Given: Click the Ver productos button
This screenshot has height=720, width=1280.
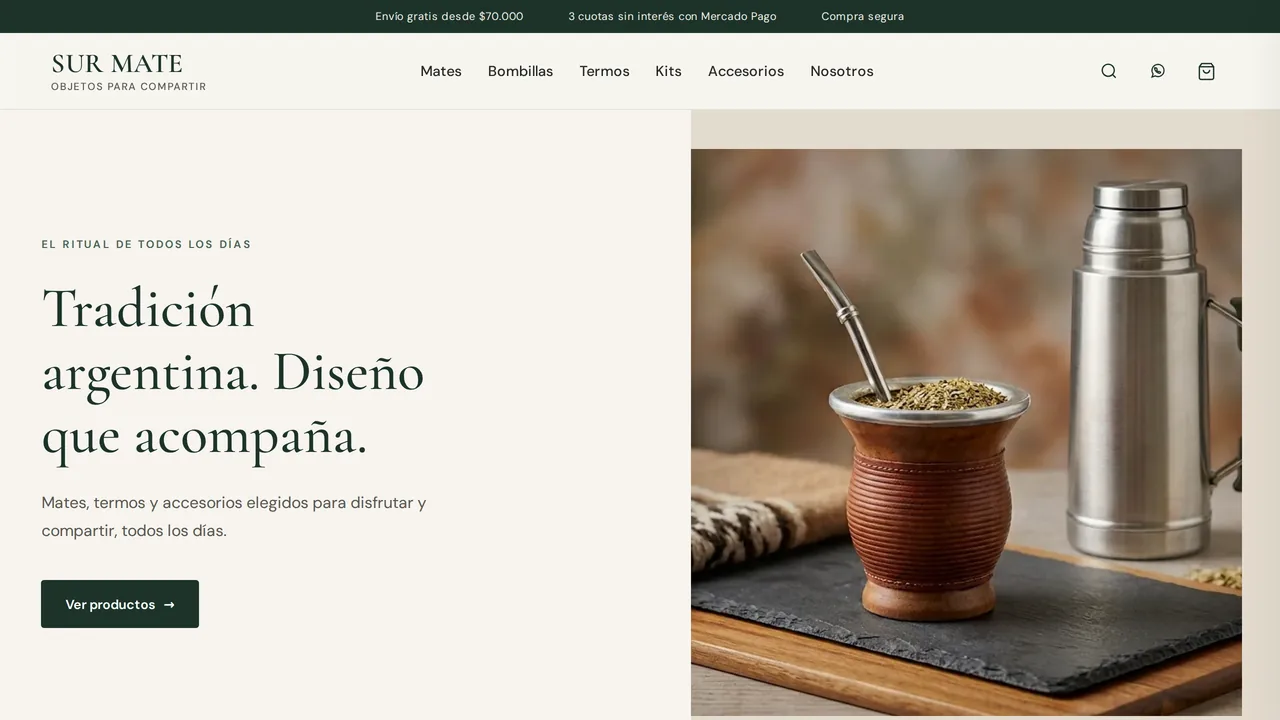Looking at the screenshot, I should pos(120,604).
